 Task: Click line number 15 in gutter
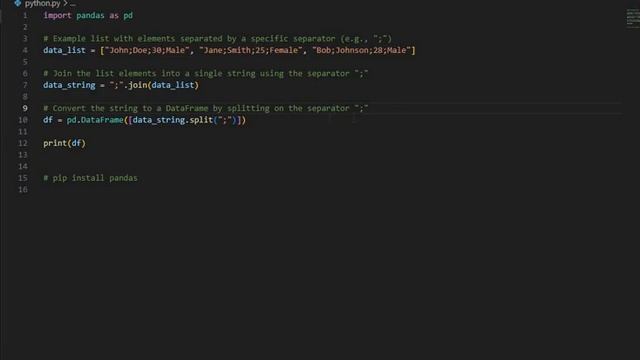click(x=23, y=178)
